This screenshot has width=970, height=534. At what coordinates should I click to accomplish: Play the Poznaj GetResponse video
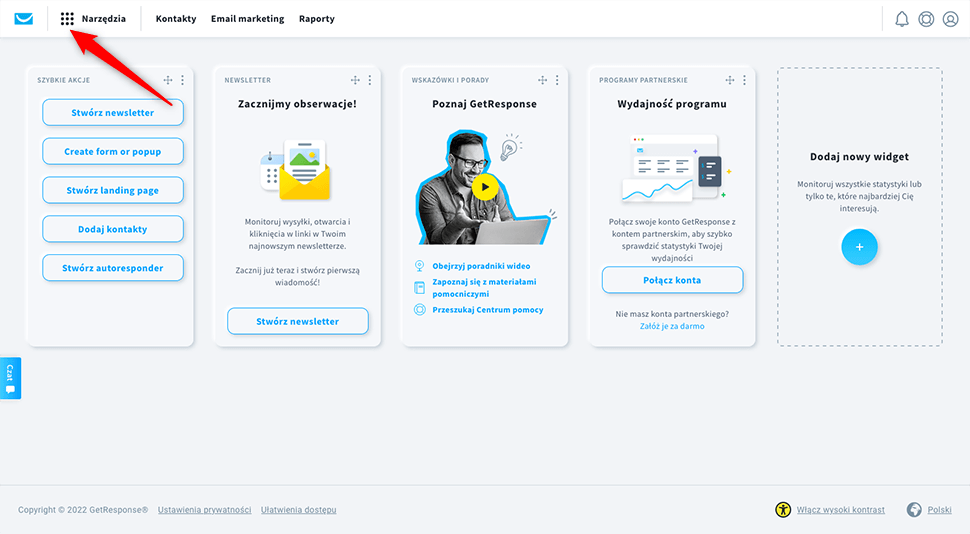pos(485,187)
